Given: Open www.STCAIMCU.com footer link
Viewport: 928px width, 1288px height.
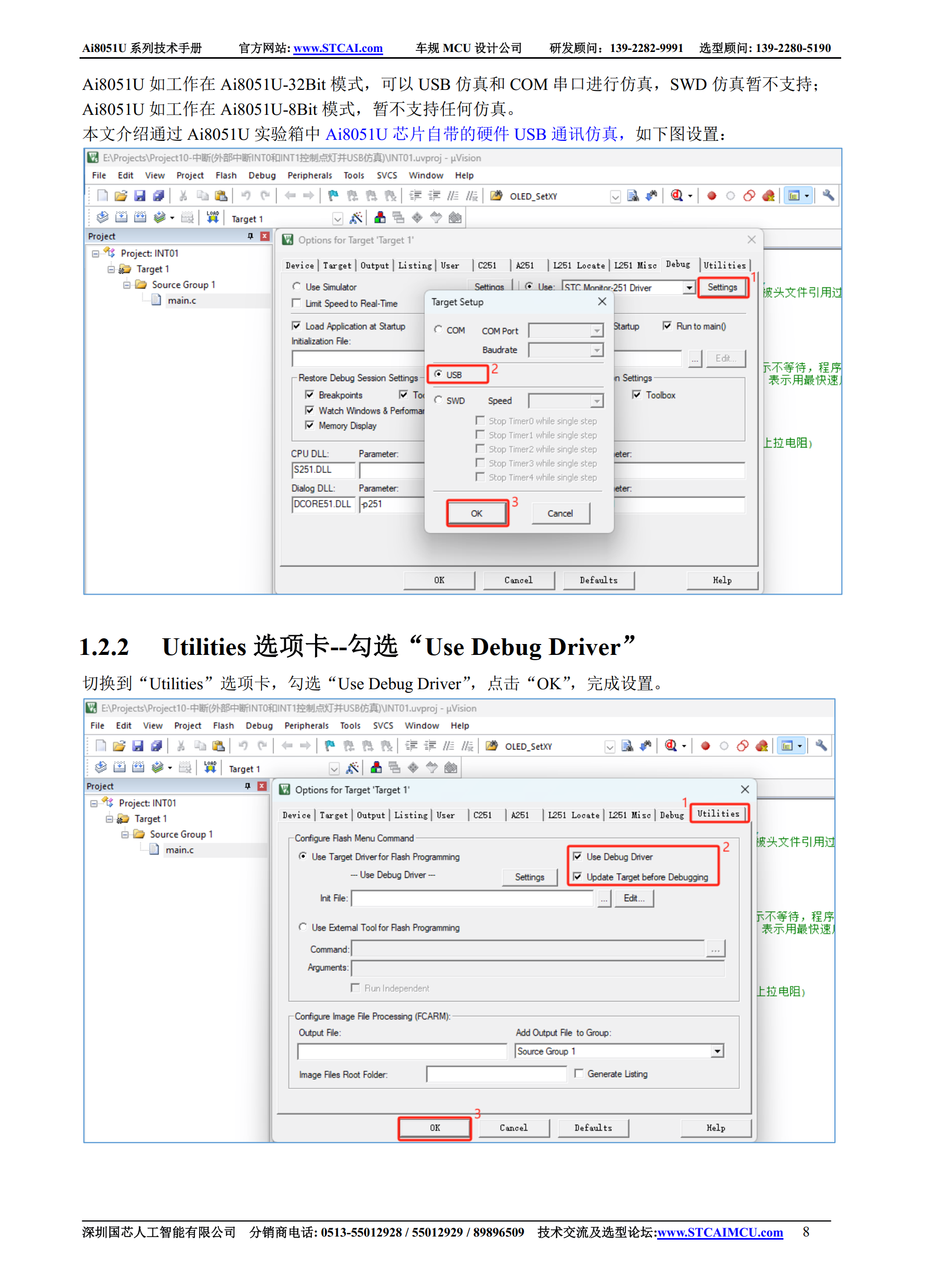Looking at the screenshot, I should coord(720,1232).
